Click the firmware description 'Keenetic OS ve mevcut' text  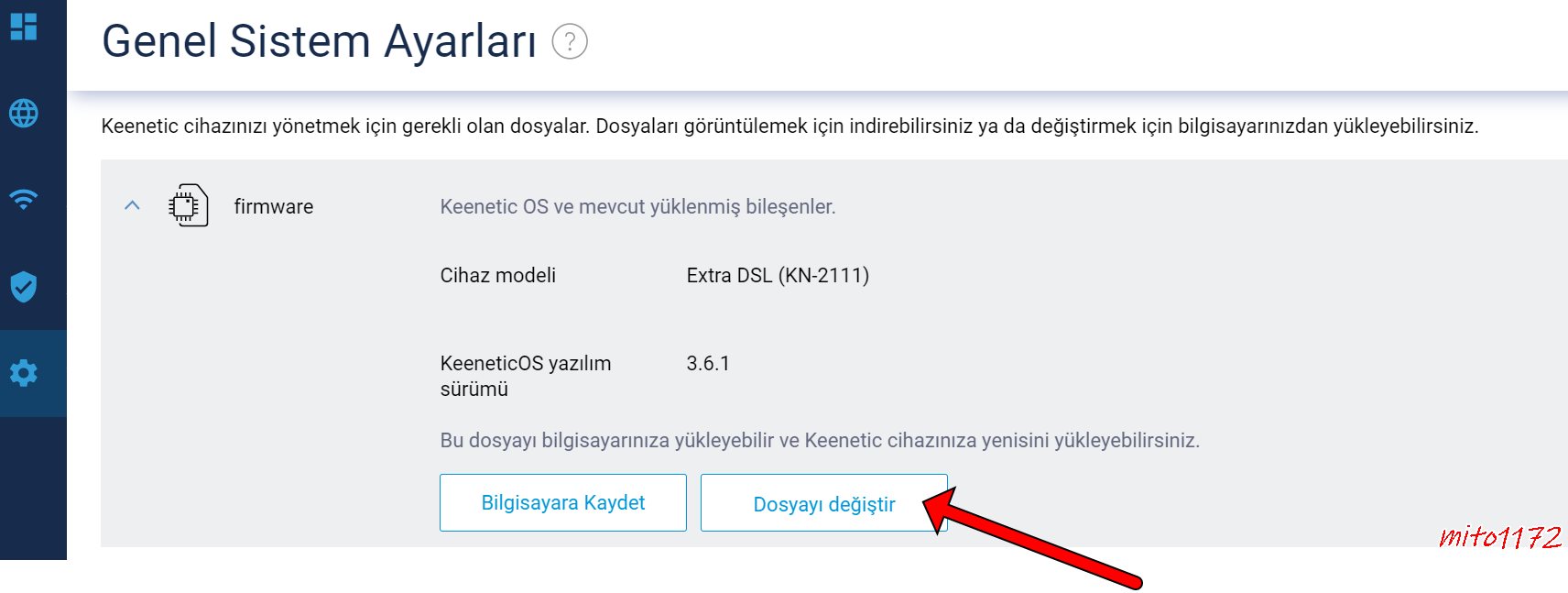637,206
